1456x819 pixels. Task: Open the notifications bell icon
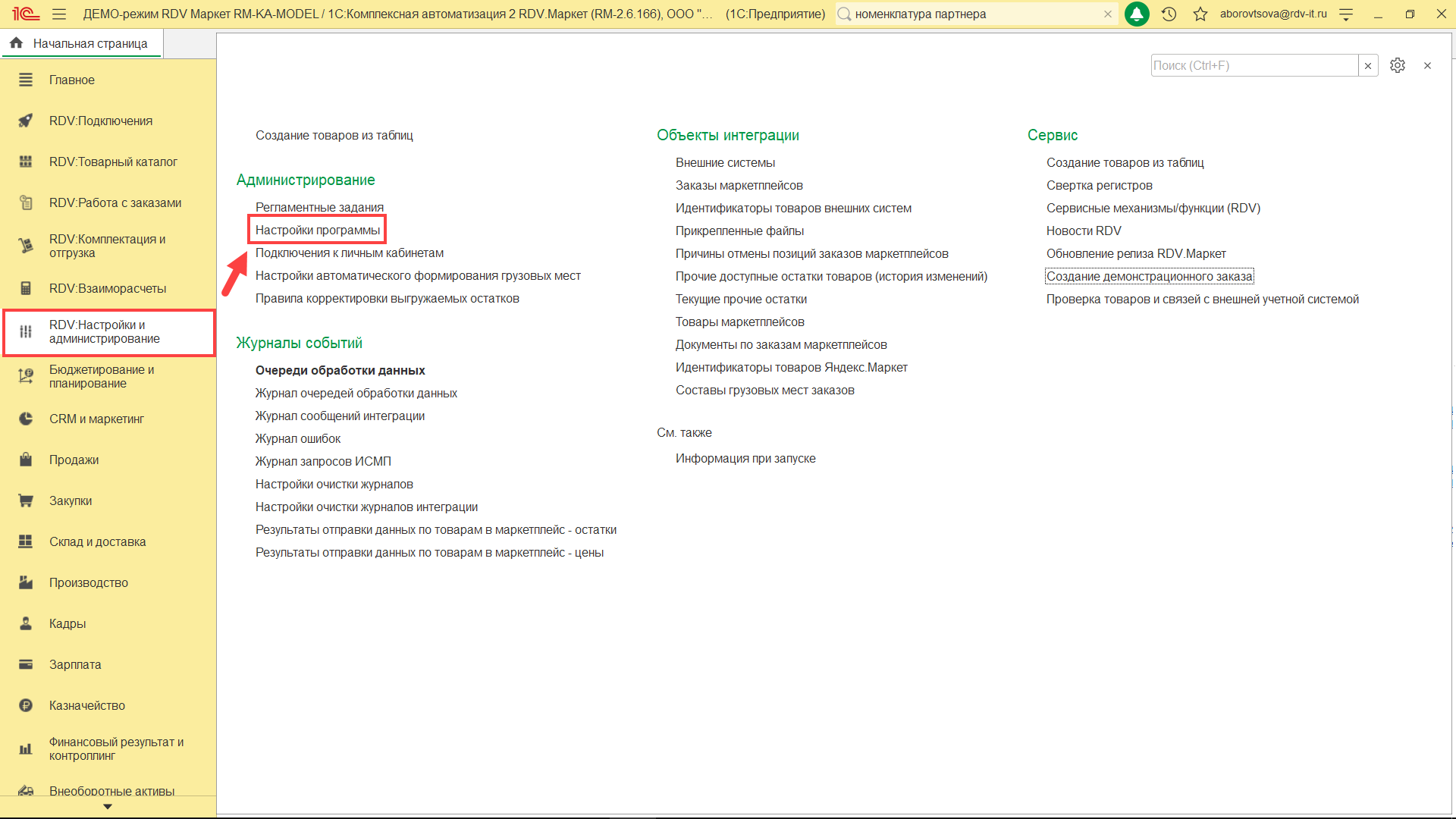1136,14
